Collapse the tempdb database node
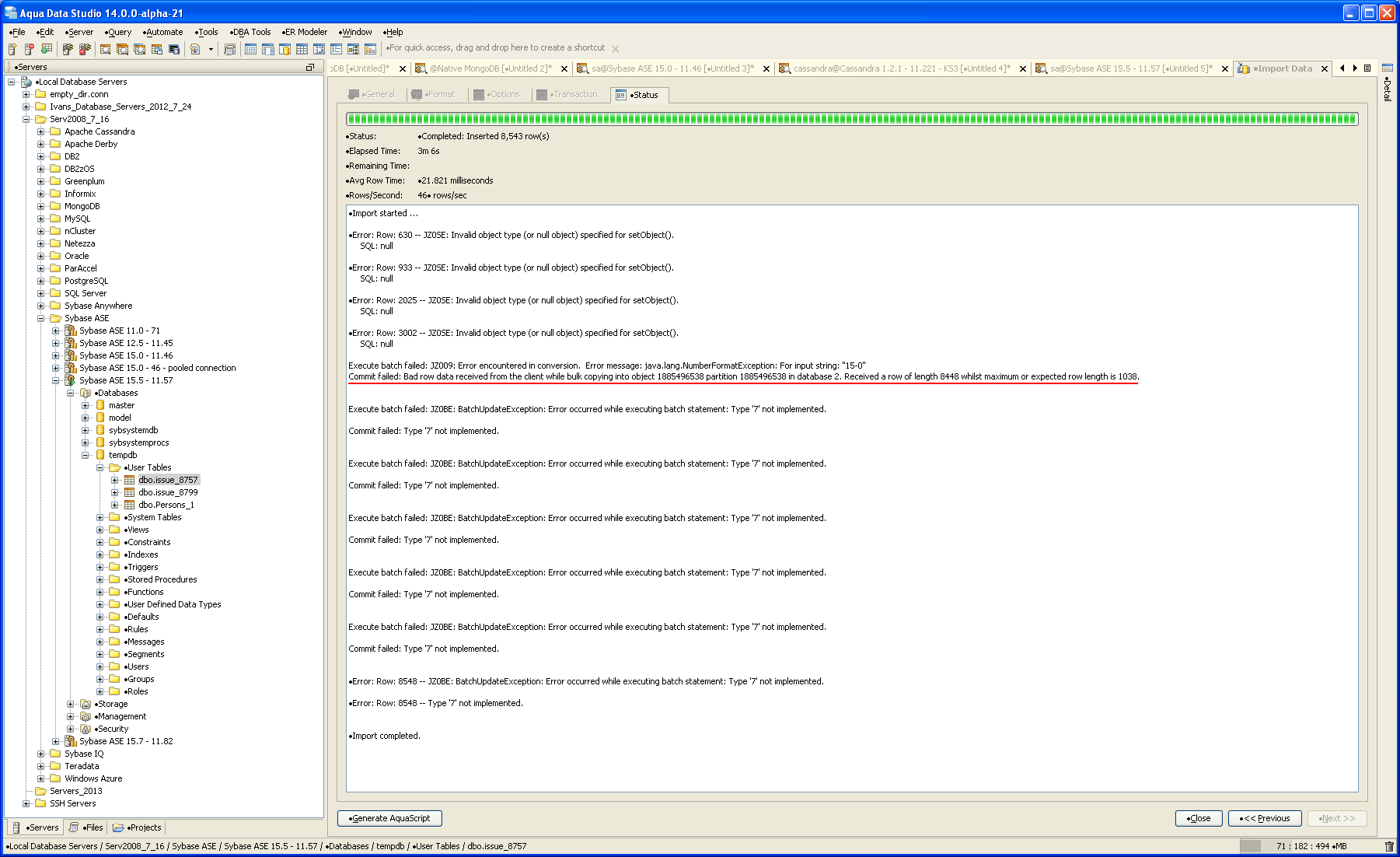 [86, 455]
